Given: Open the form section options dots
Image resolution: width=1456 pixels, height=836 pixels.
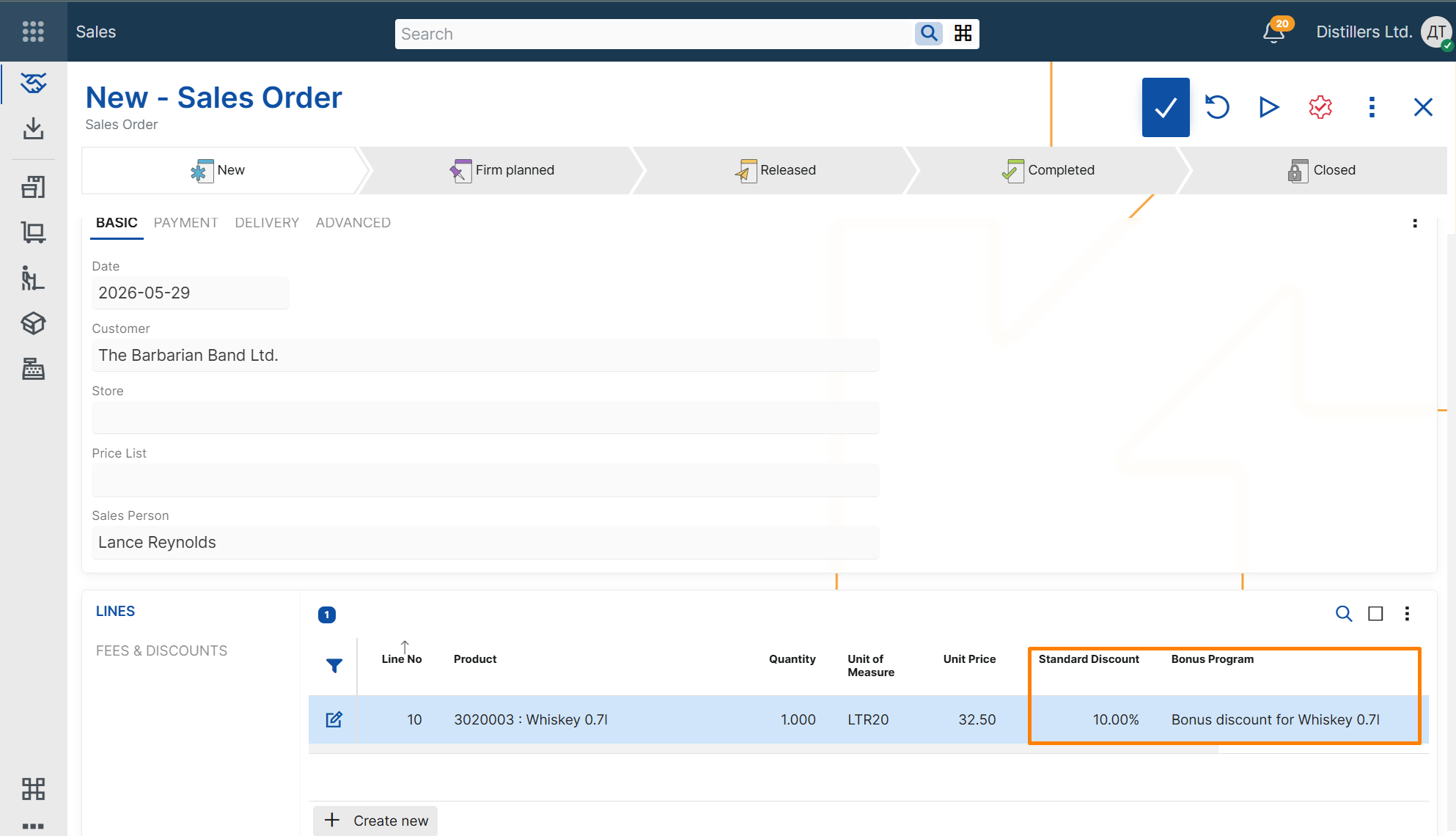Looking at the screenshot, I should point(1414,224).
